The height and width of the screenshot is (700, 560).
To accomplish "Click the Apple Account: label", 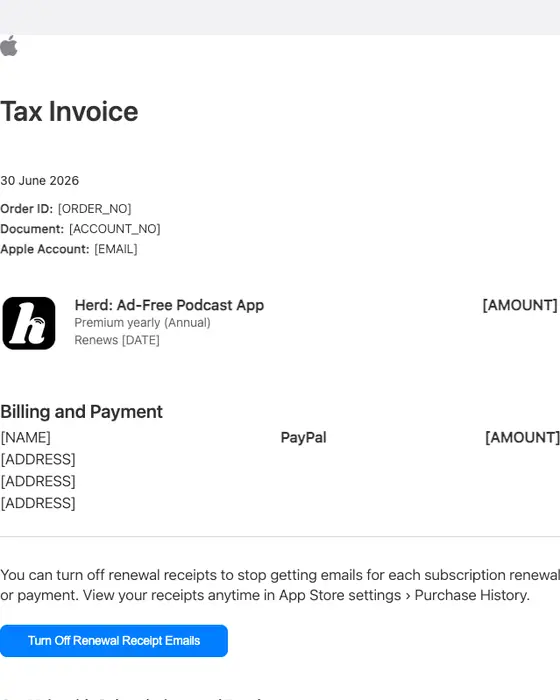I will point(45,249).
